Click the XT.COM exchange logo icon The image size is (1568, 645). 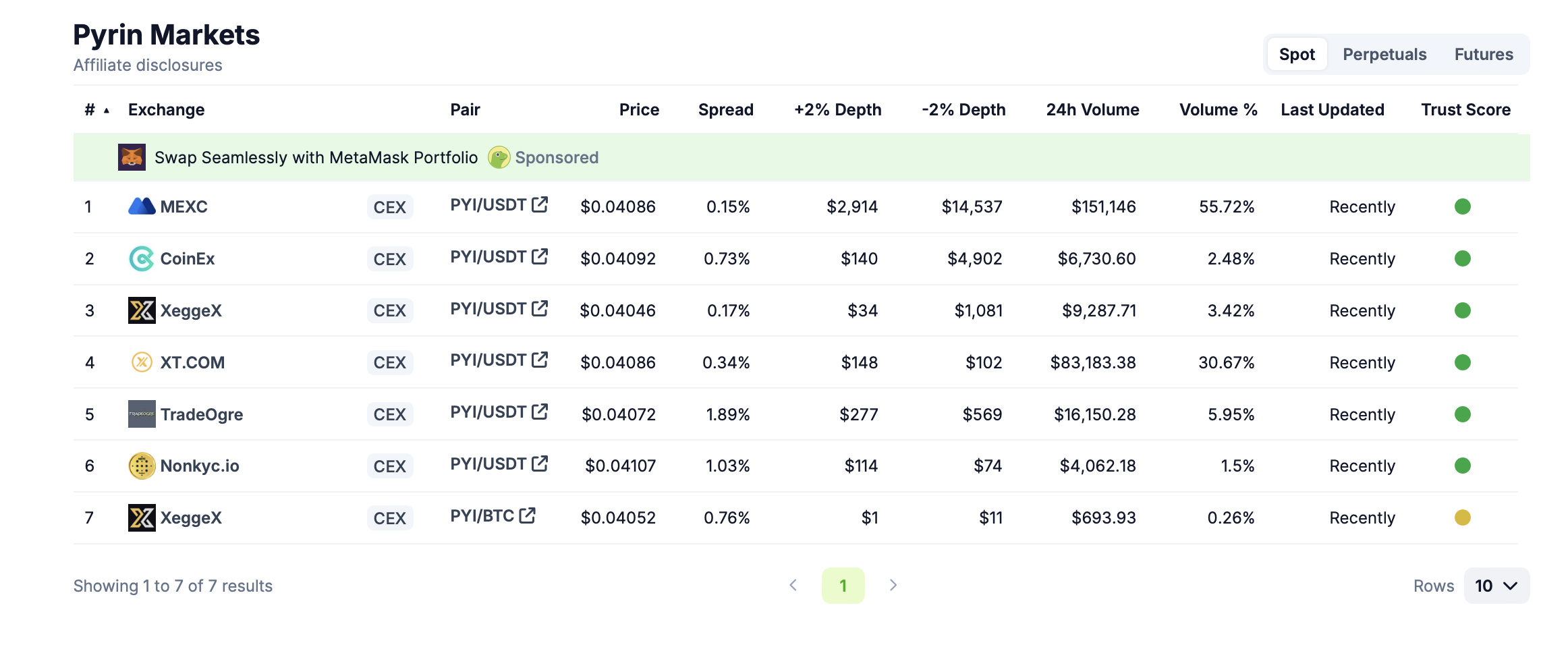pyautogui.click(x=142, y=362)
